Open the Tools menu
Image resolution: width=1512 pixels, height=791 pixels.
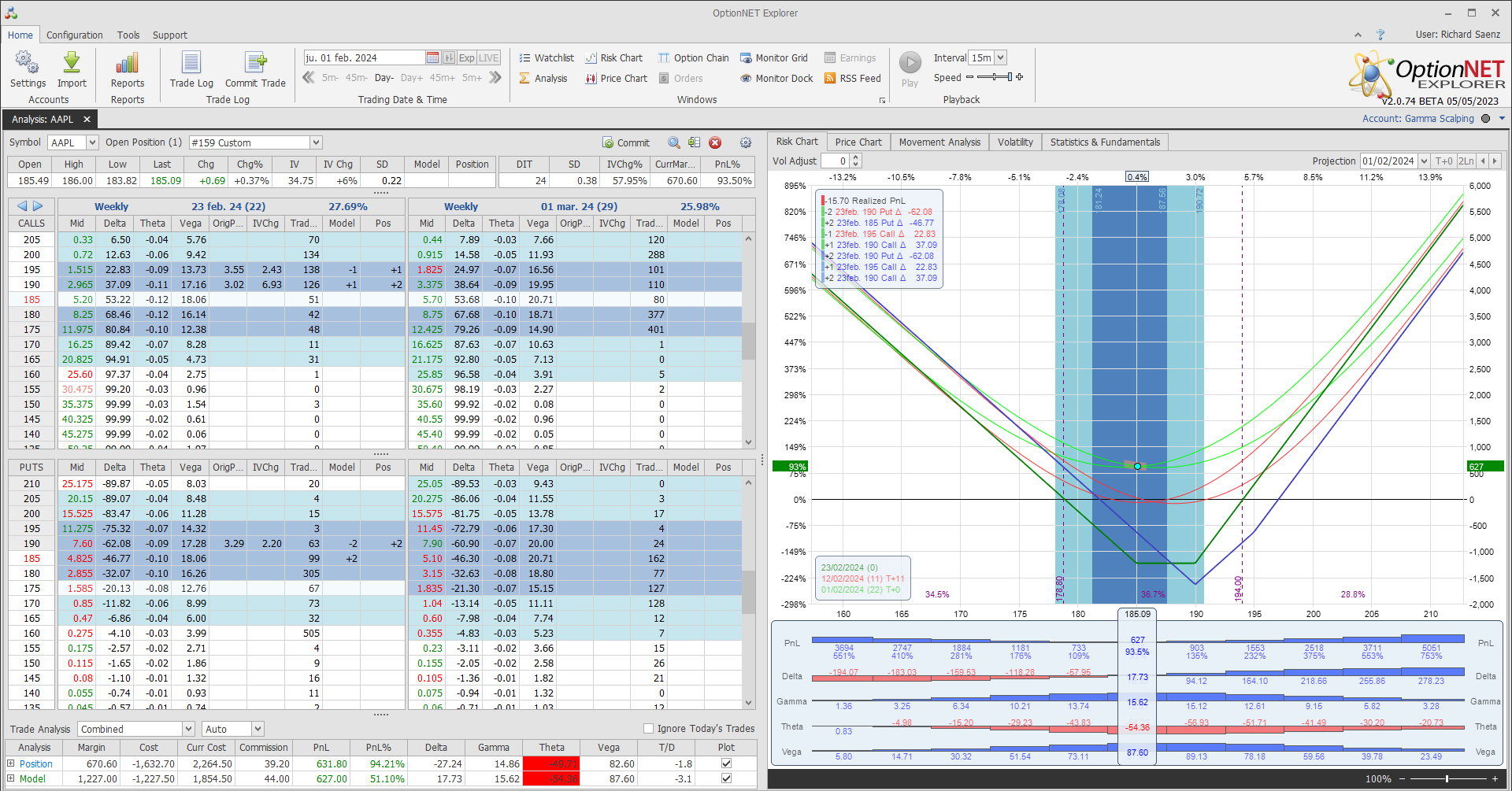128,35
